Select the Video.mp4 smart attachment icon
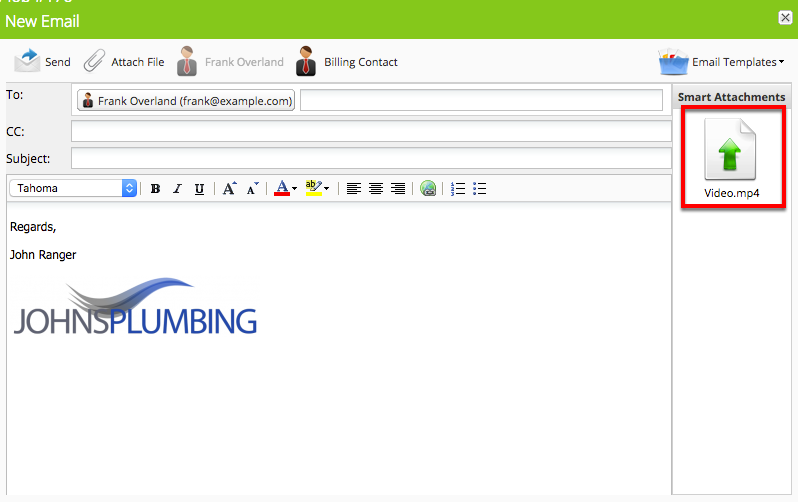This screenshot has width=802, height=502. [730, 149]
